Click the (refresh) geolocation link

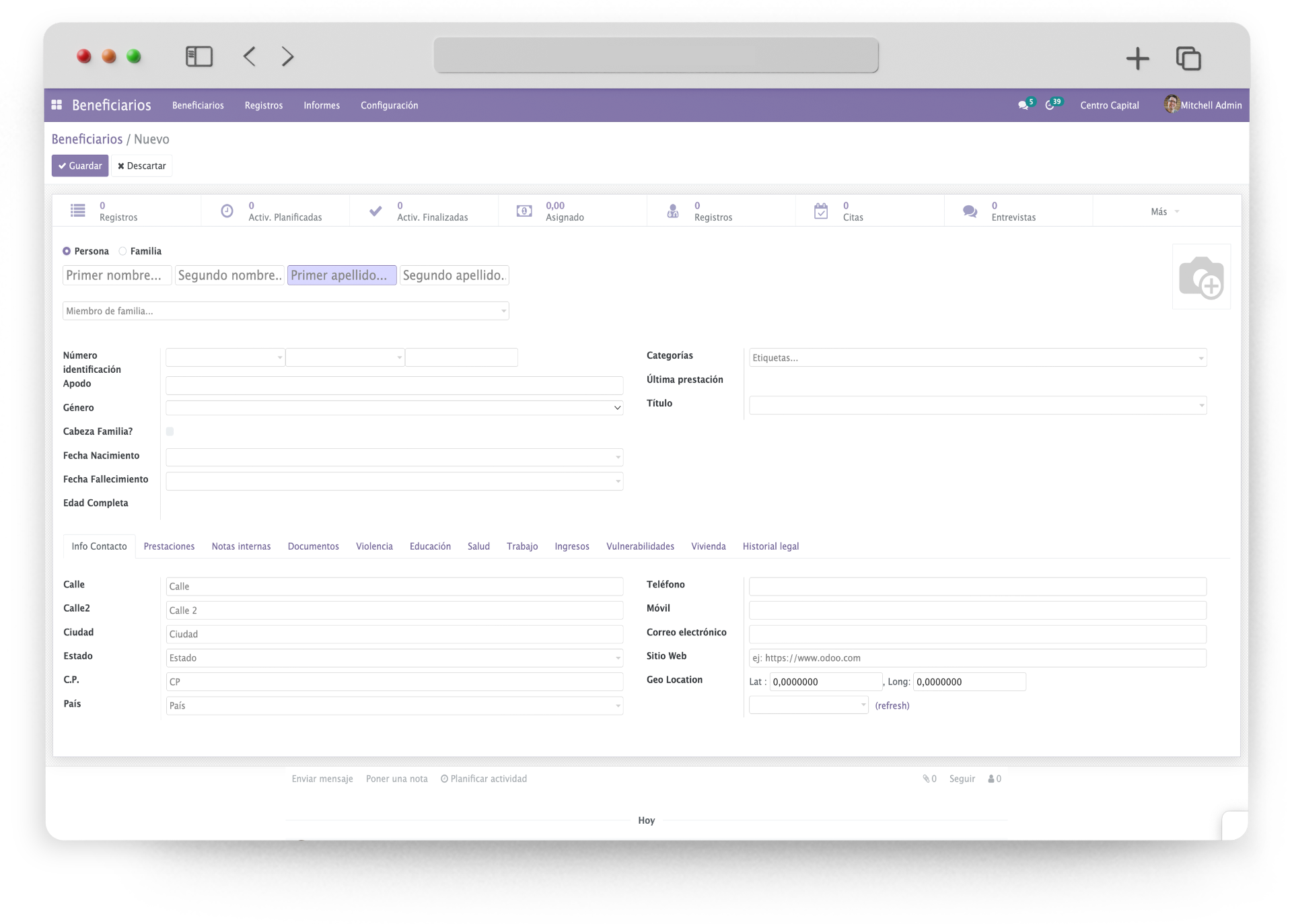pos(892,705)
